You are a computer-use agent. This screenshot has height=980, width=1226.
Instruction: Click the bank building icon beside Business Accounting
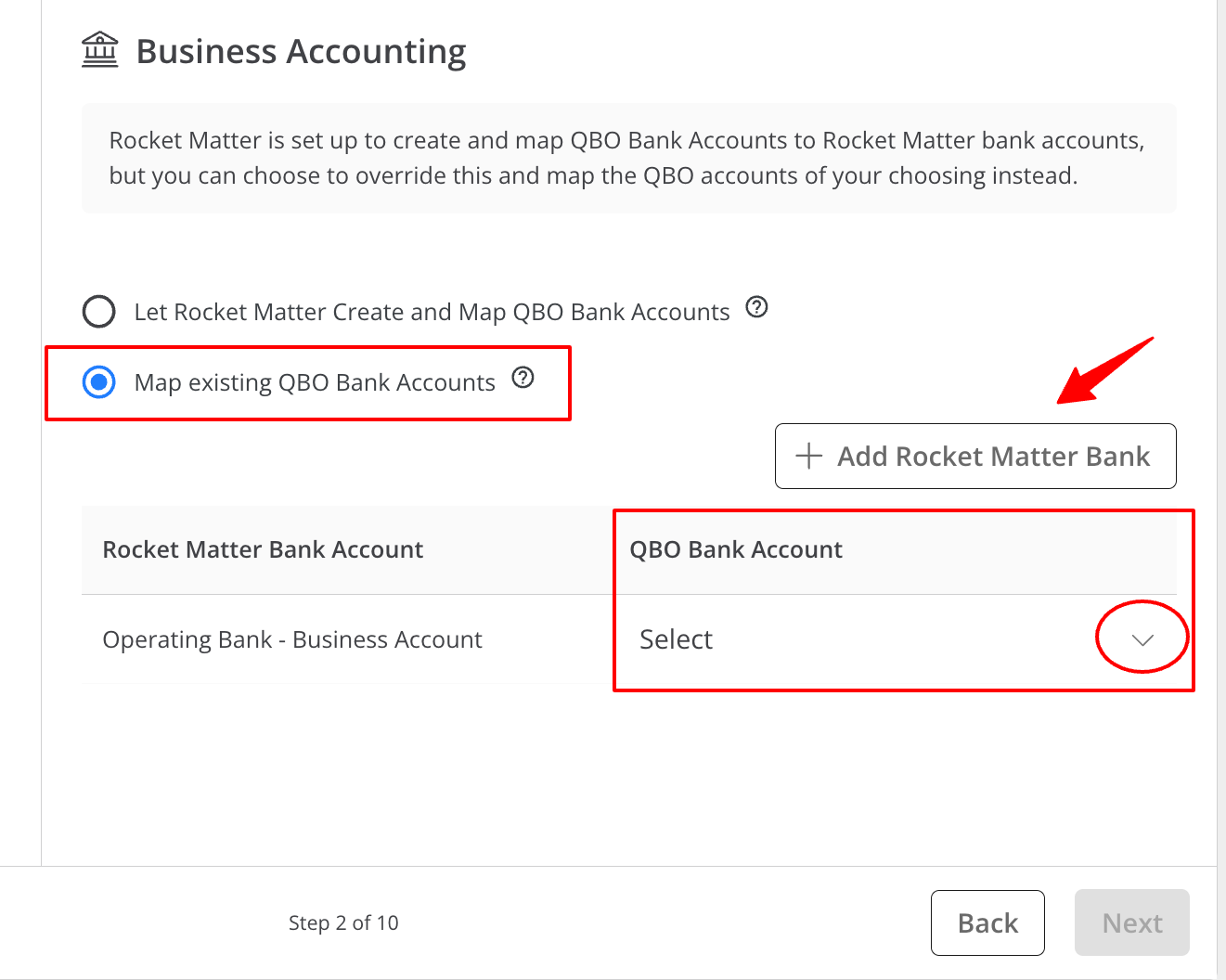pos(100,50)
